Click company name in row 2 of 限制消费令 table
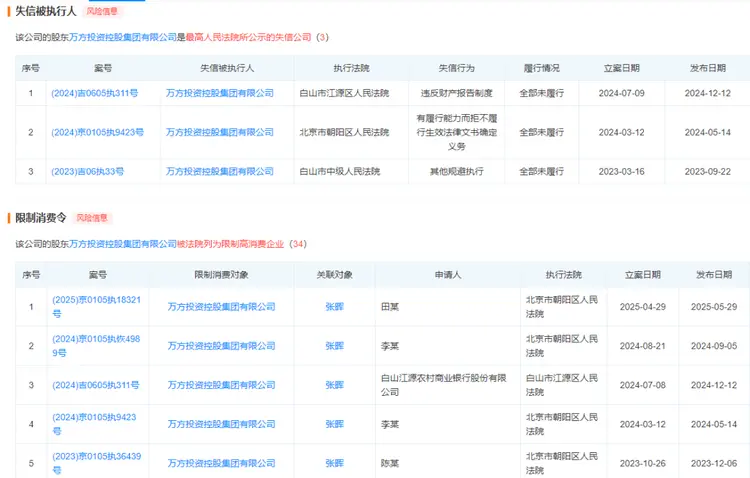This screenshot has height=478, width=750. tap(221, 346)
